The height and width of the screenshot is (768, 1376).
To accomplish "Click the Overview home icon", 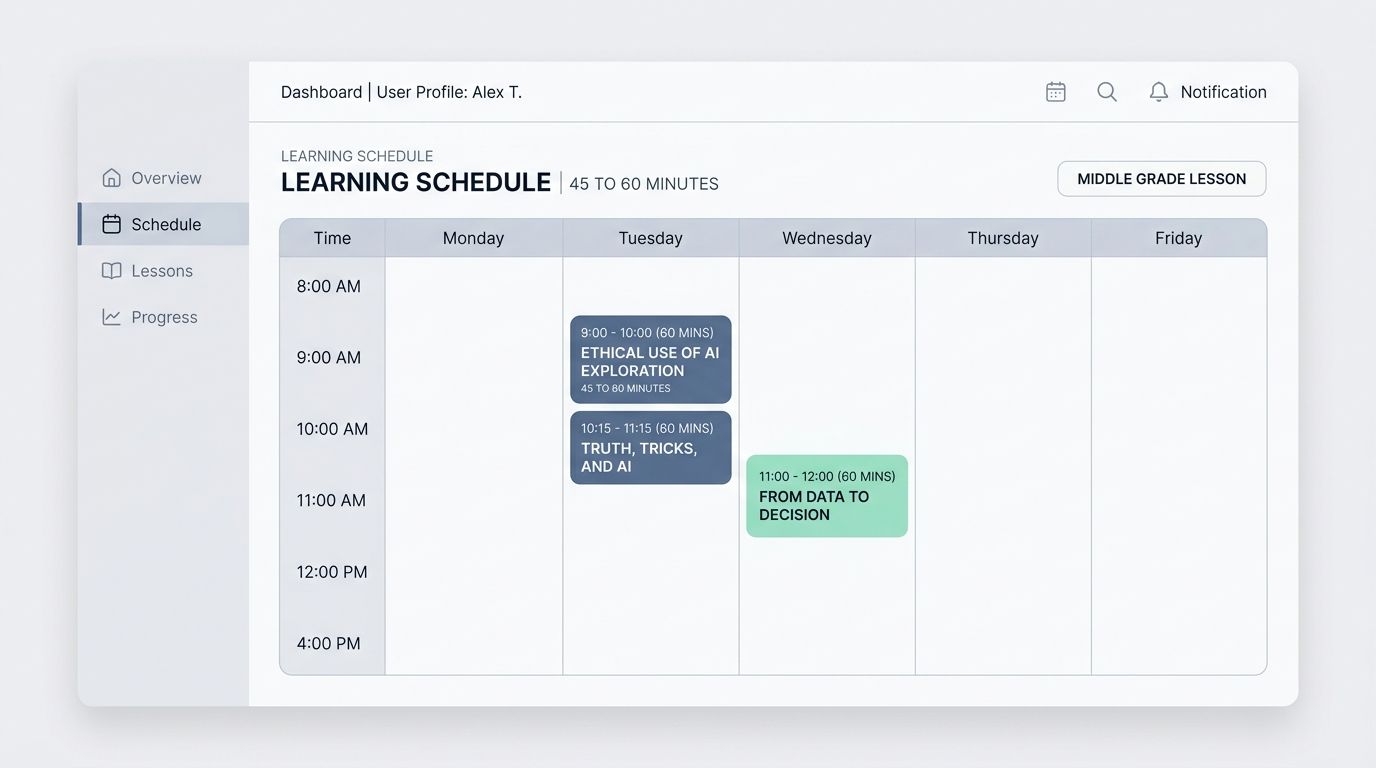I will coord(111,178).
